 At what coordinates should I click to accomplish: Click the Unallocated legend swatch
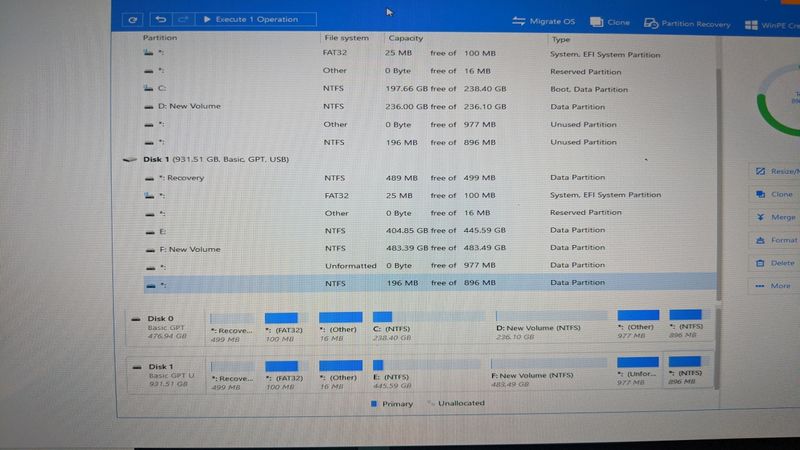pos(431,404)
